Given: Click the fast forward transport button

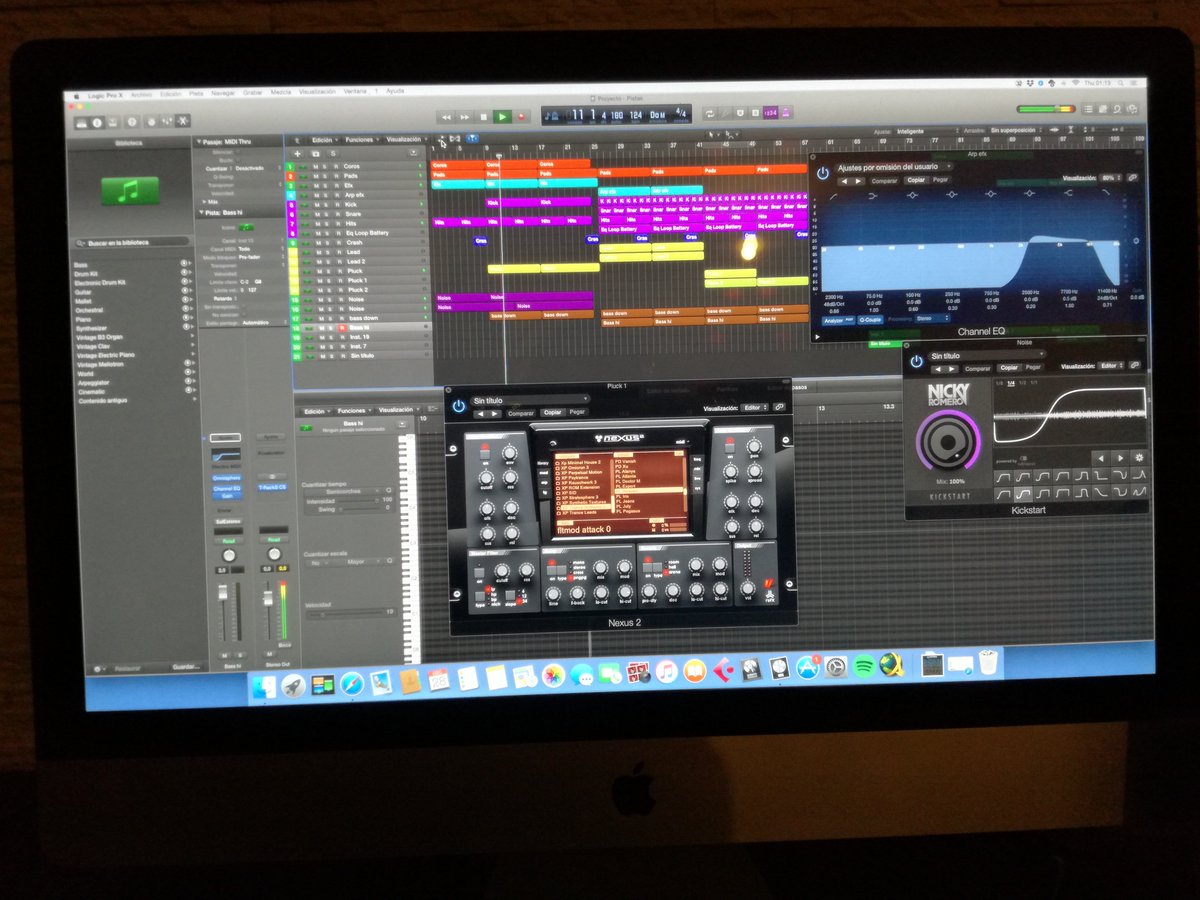Looking at the screenshot, I should click(465, 117).
